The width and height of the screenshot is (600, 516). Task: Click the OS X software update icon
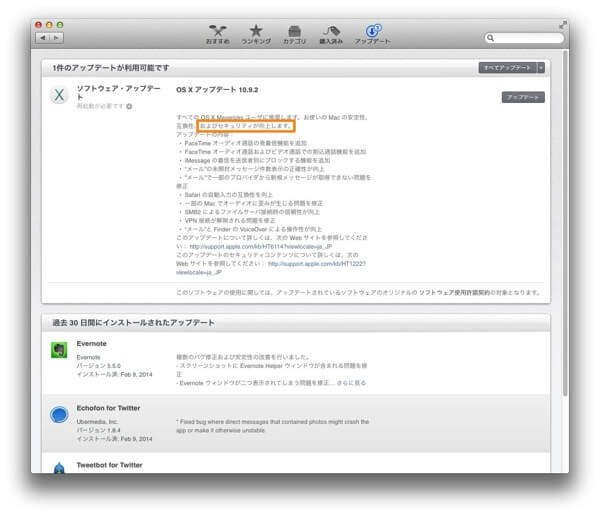click(59, 95)
